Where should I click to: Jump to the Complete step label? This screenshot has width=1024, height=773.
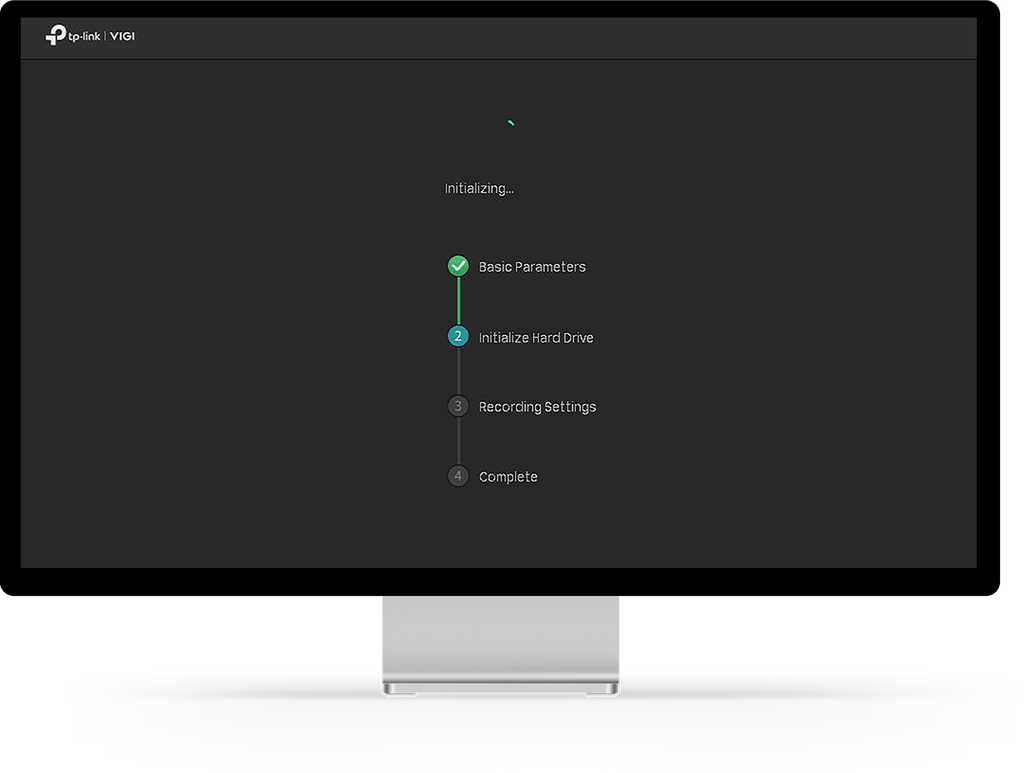(x=508, y=477)
